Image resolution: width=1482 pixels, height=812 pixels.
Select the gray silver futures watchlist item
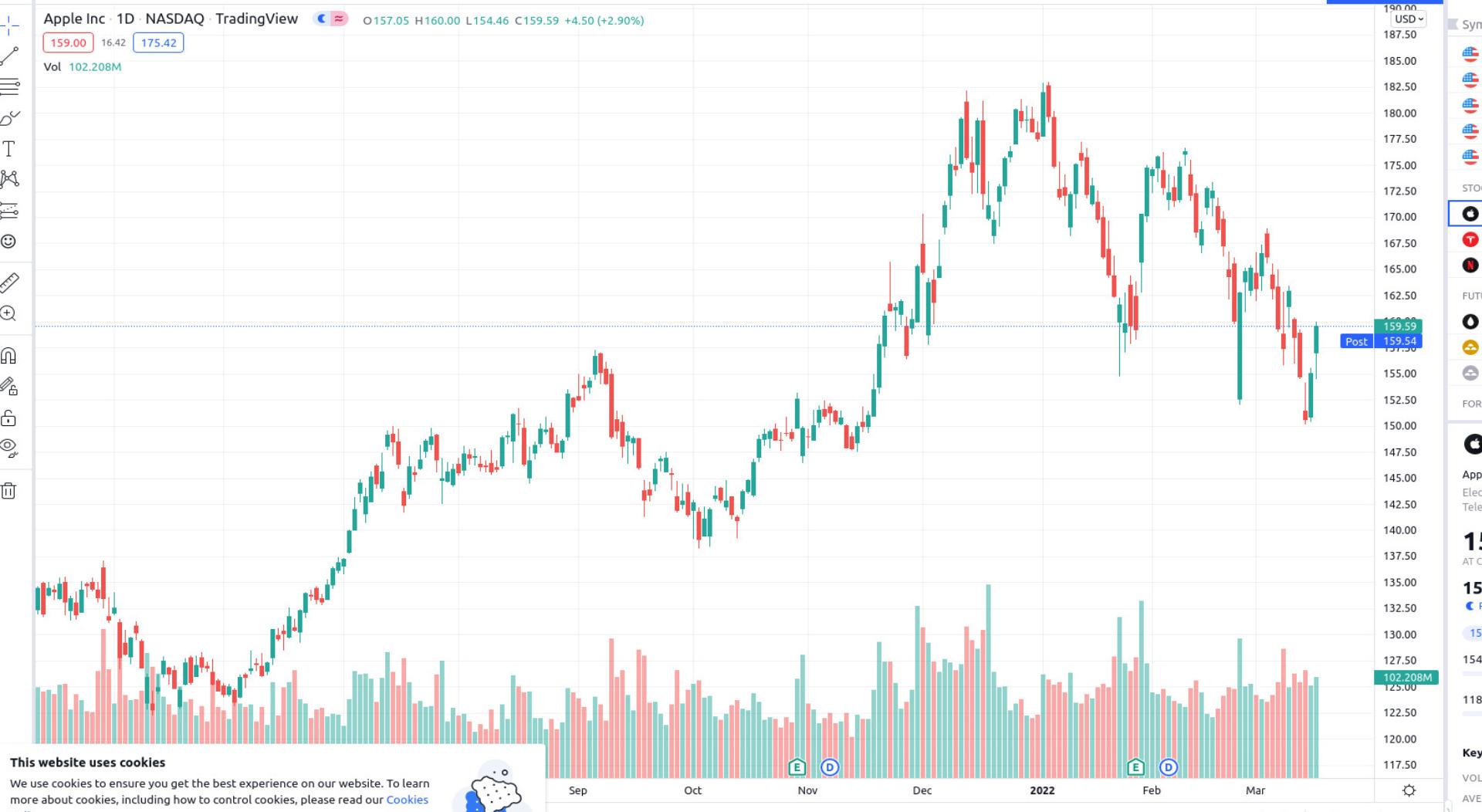click(1470, 374)
